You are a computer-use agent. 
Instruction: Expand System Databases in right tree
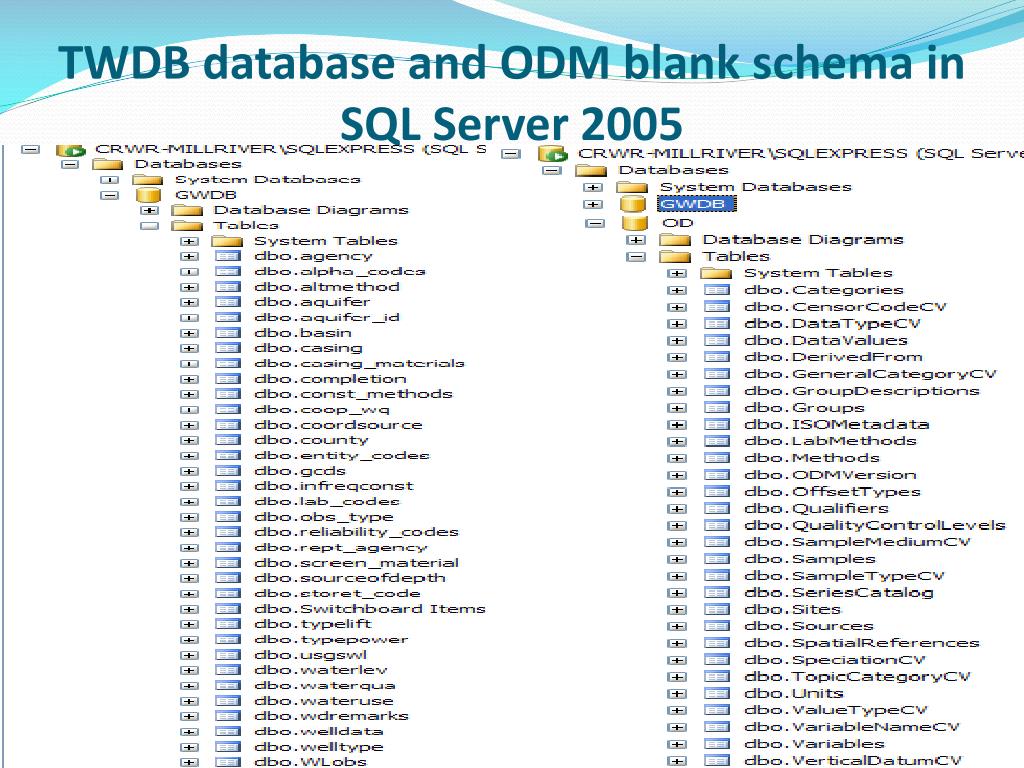[x=594, y=187]
